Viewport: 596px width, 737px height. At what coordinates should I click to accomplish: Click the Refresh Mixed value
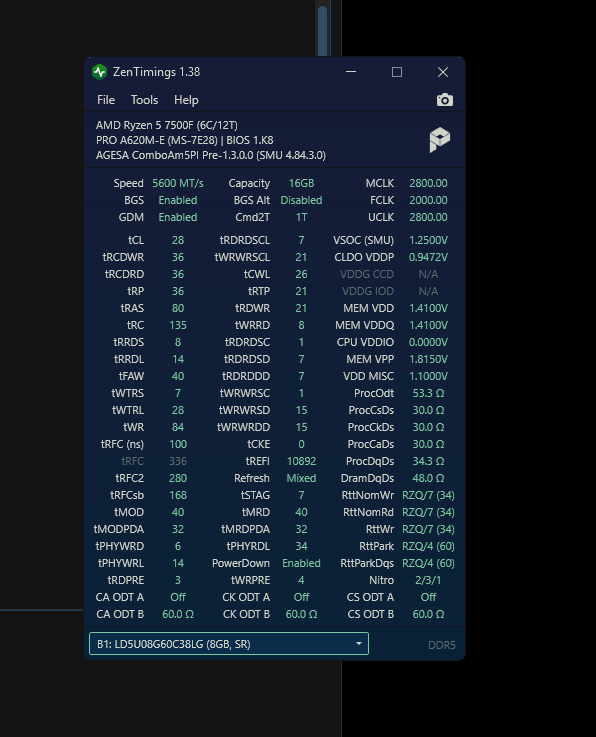coord(301,478)
